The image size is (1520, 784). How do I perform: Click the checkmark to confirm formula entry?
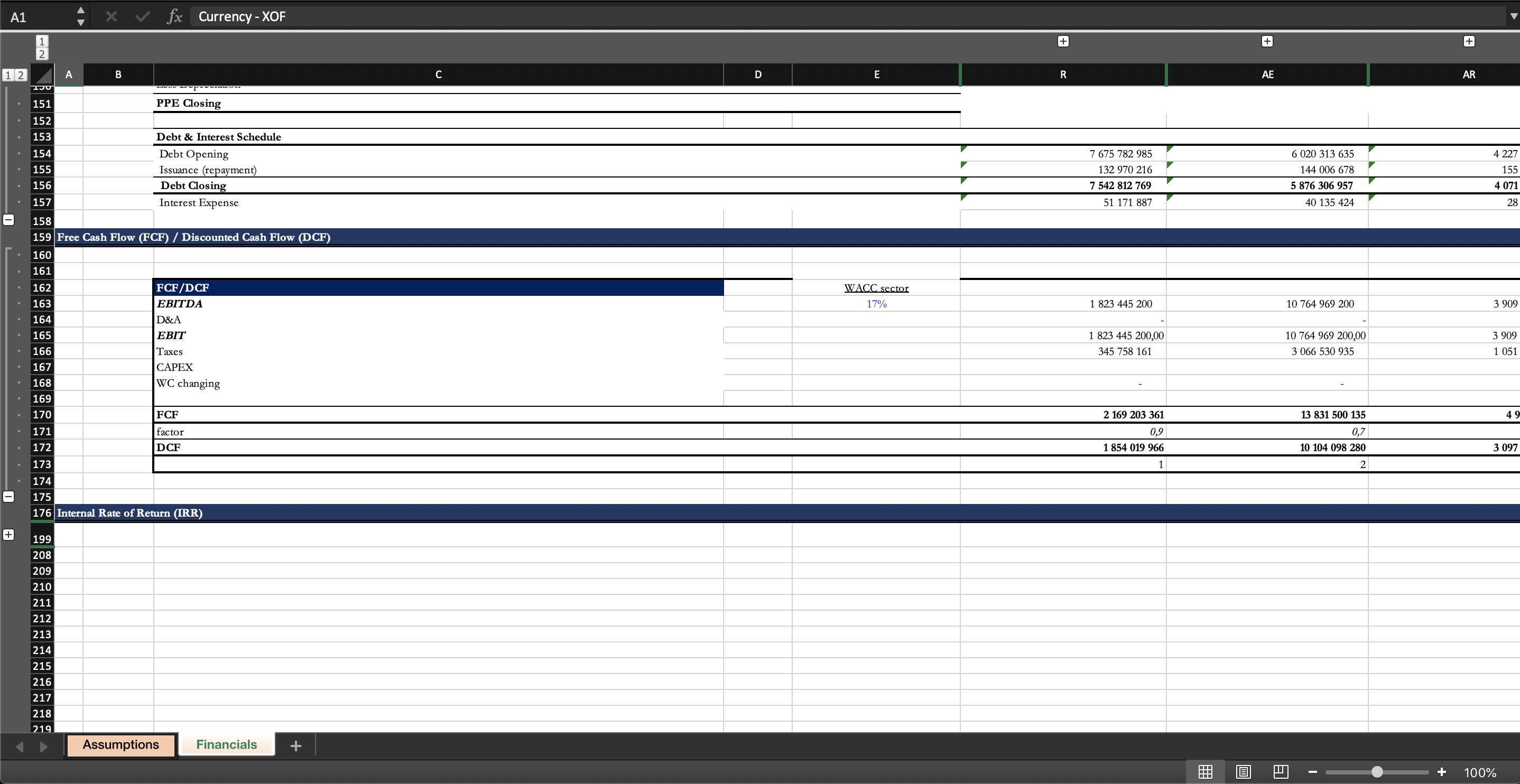tap(142, 16)
